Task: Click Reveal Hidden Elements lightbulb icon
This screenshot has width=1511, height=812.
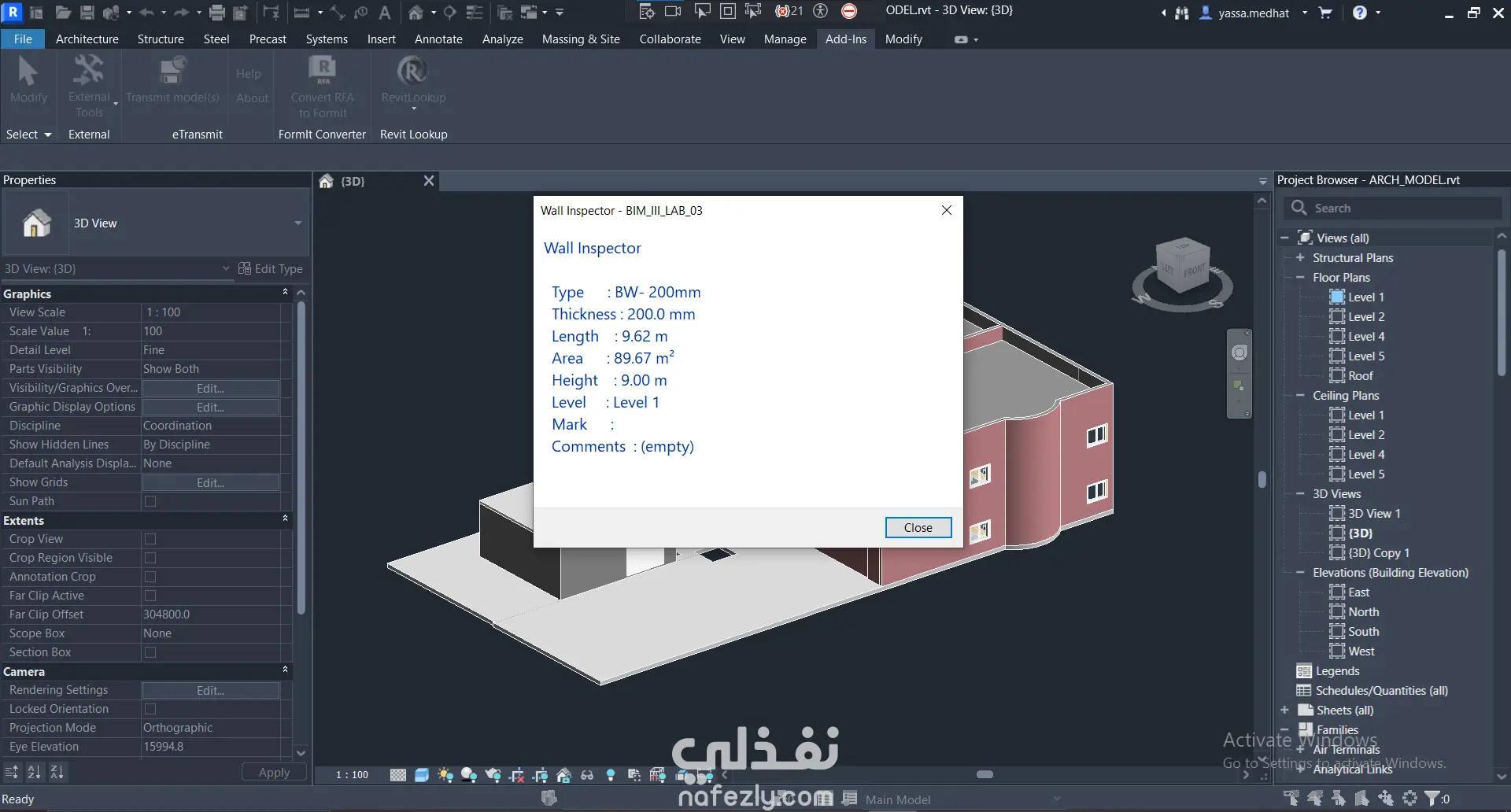Action: tap(611, 775)
